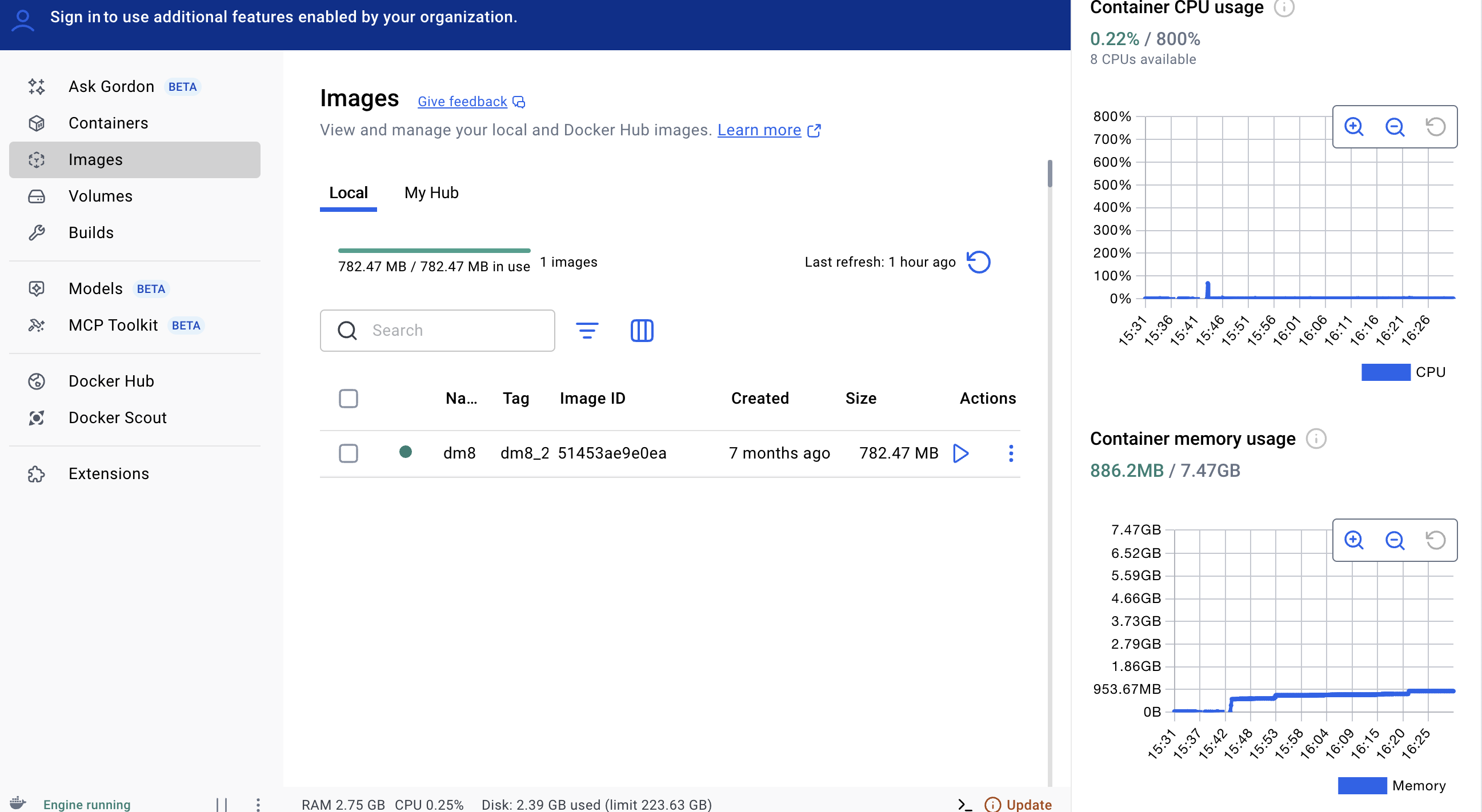Screen dimensions: 1482x812
Task: Open column display settings
Action: [x=642, y=331]
